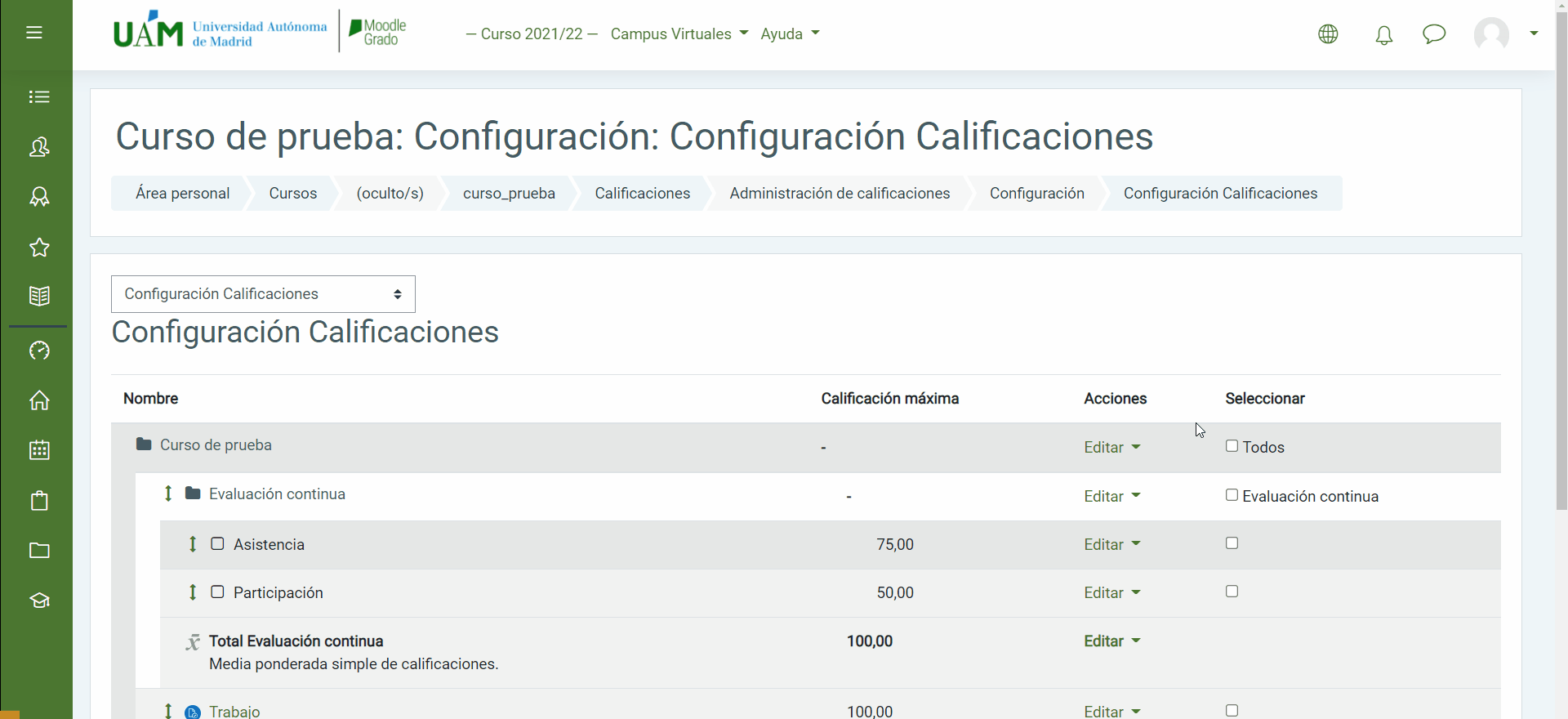Select the Participación row checkbox
Screen dimensions: 1568x719
point(1232,592)
